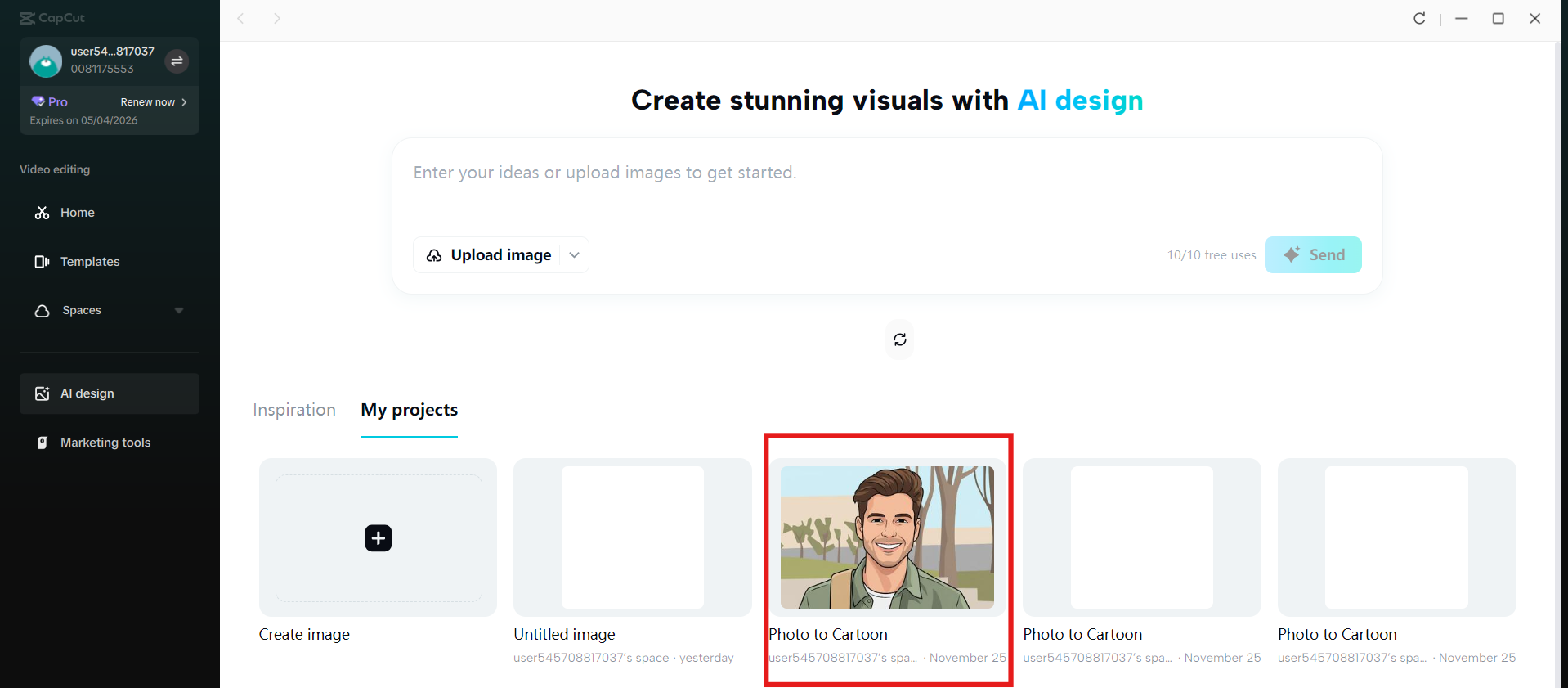This screenshot has height=688, width=1568.
Task: Open the Untitled image project
Action: coord(632,537)
